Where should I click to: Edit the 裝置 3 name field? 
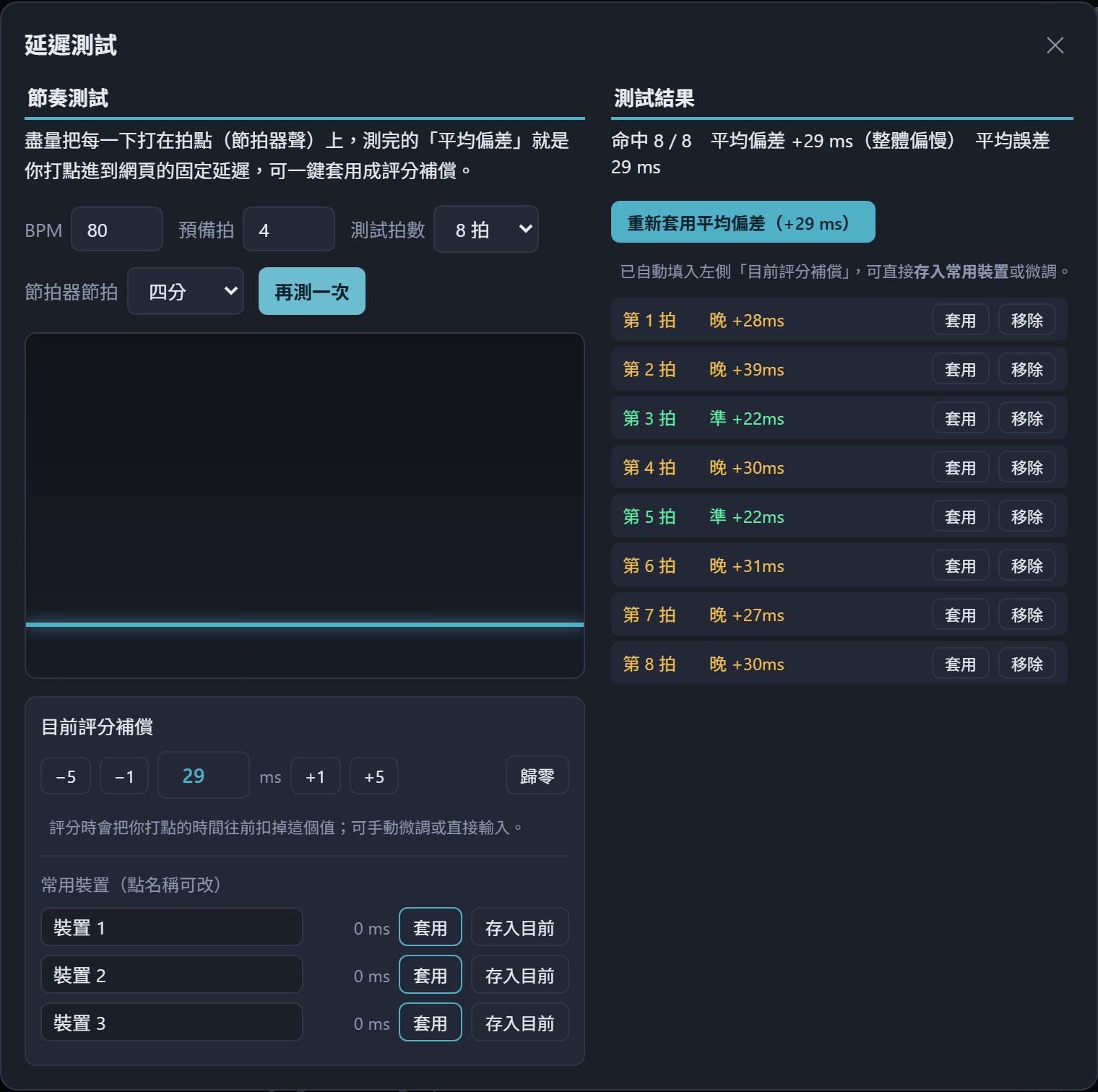(172, 1022)
